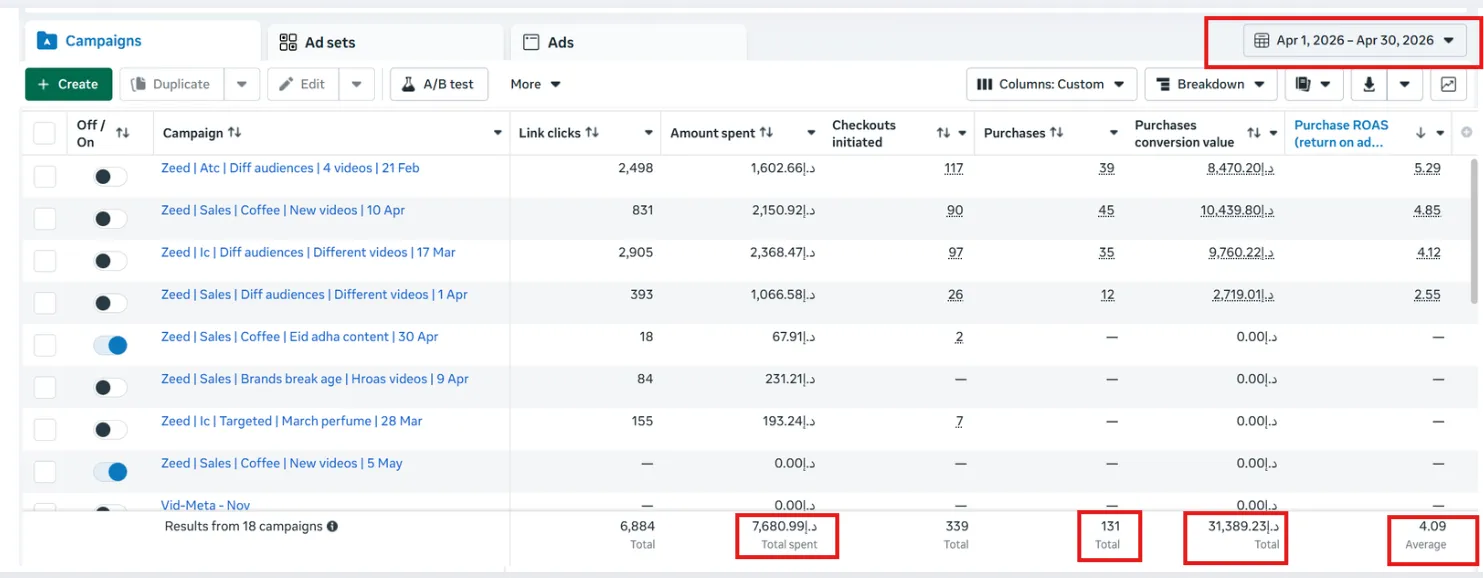
Task: Click the A/B test button
Action: click(439, 85)
